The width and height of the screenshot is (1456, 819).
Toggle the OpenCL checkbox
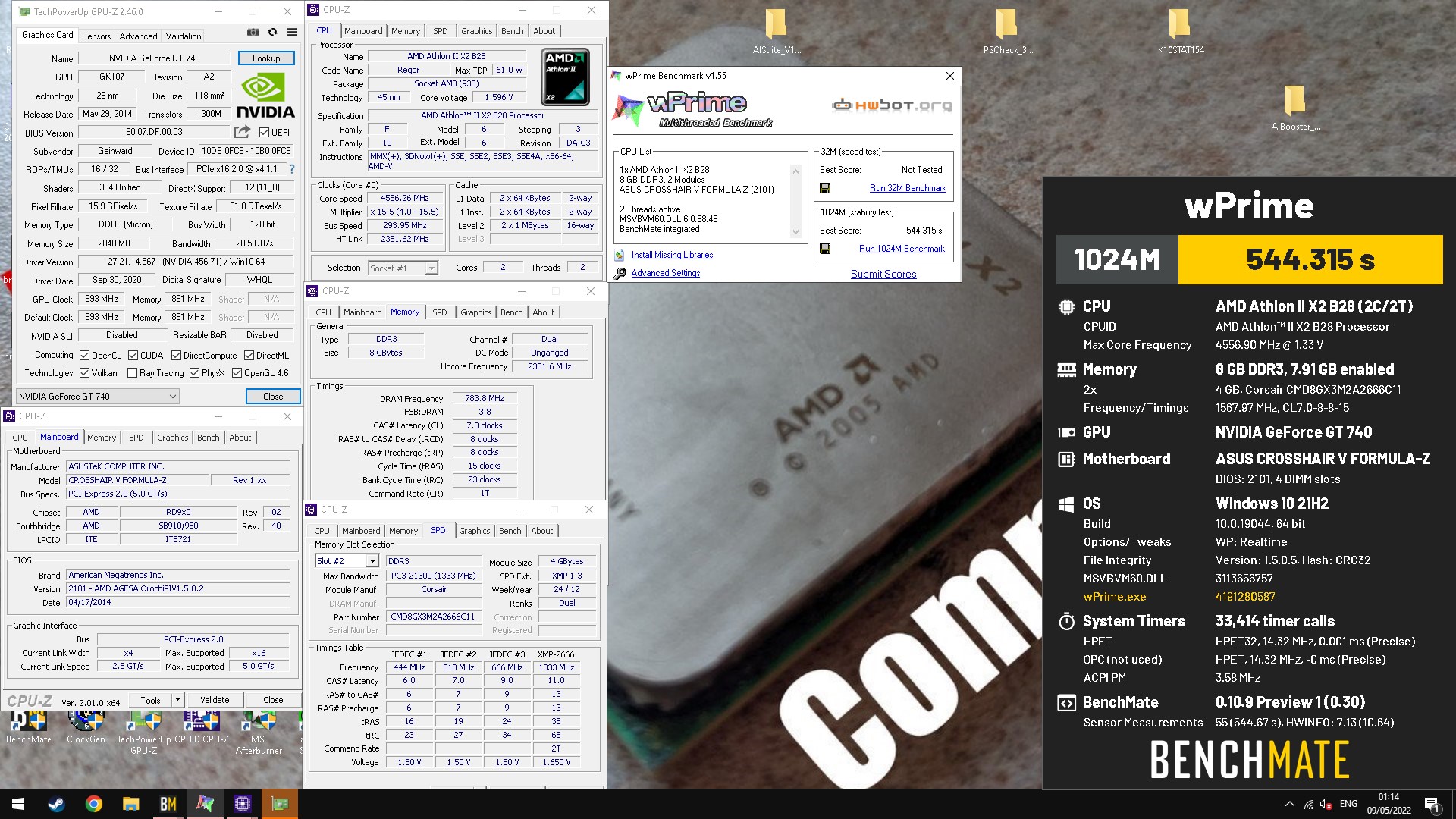(85, 355)
